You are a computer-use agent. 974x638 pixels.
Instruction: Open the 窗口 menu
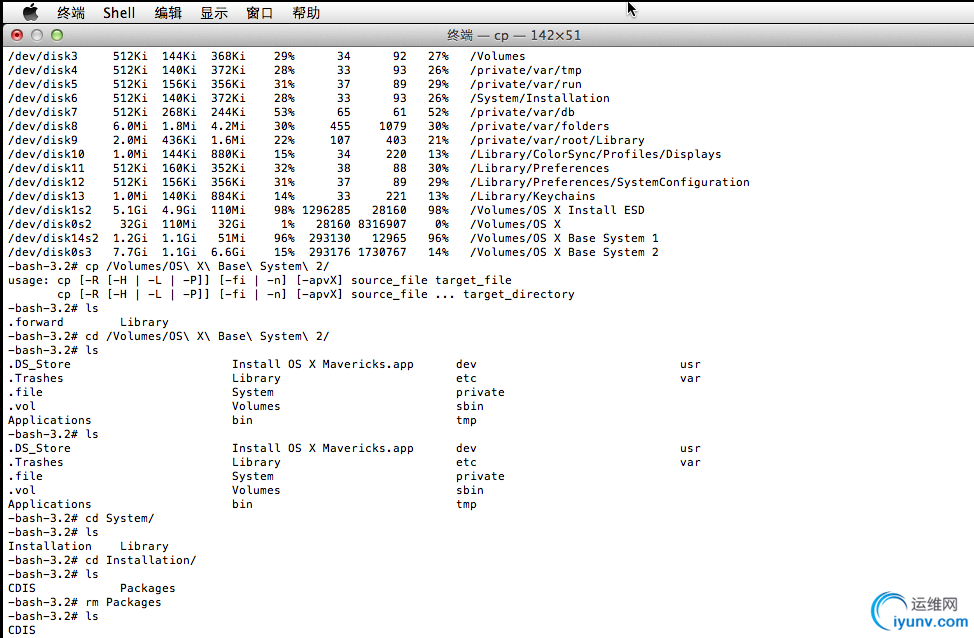click(x=260, y=12)
